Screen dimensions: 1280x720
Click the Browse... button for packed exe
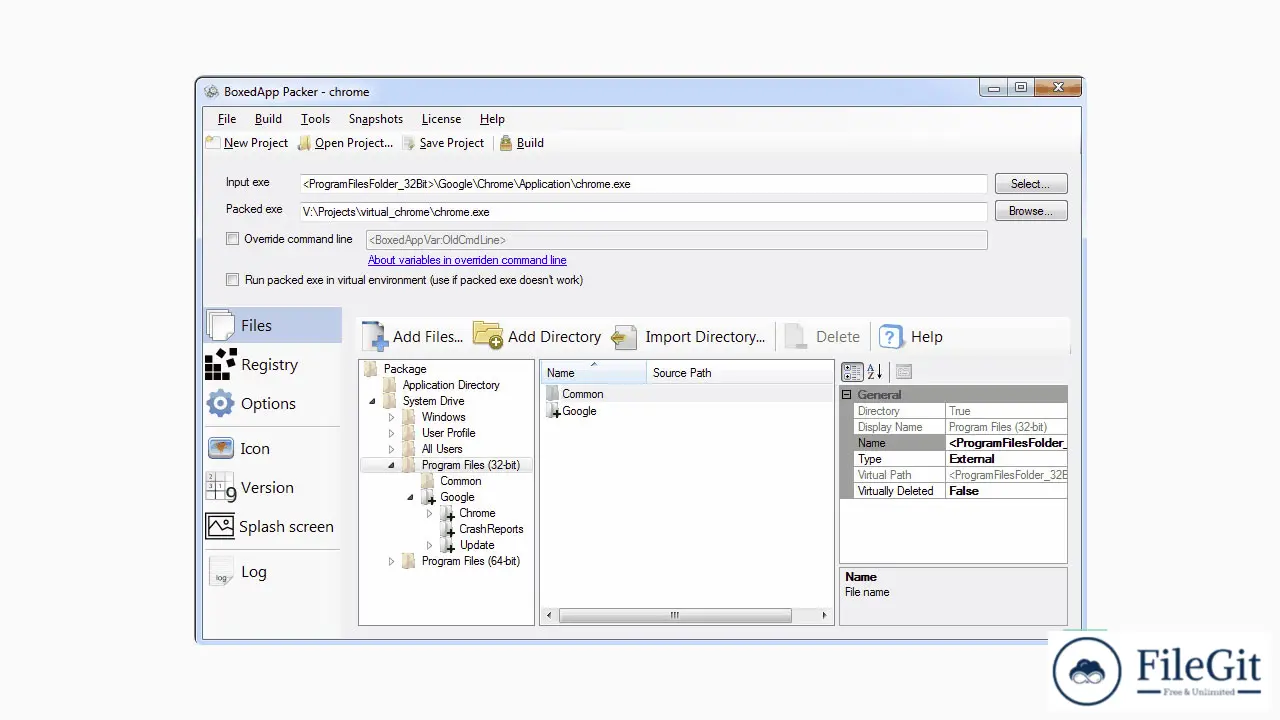[1031, 211]
